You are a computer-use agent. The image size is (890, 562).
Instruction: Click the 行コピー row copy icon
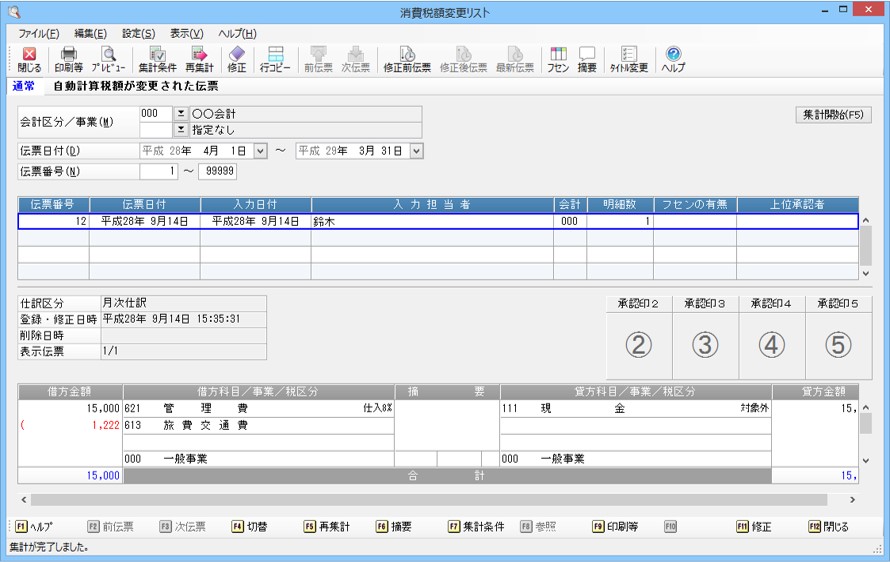tap(275, 59)
